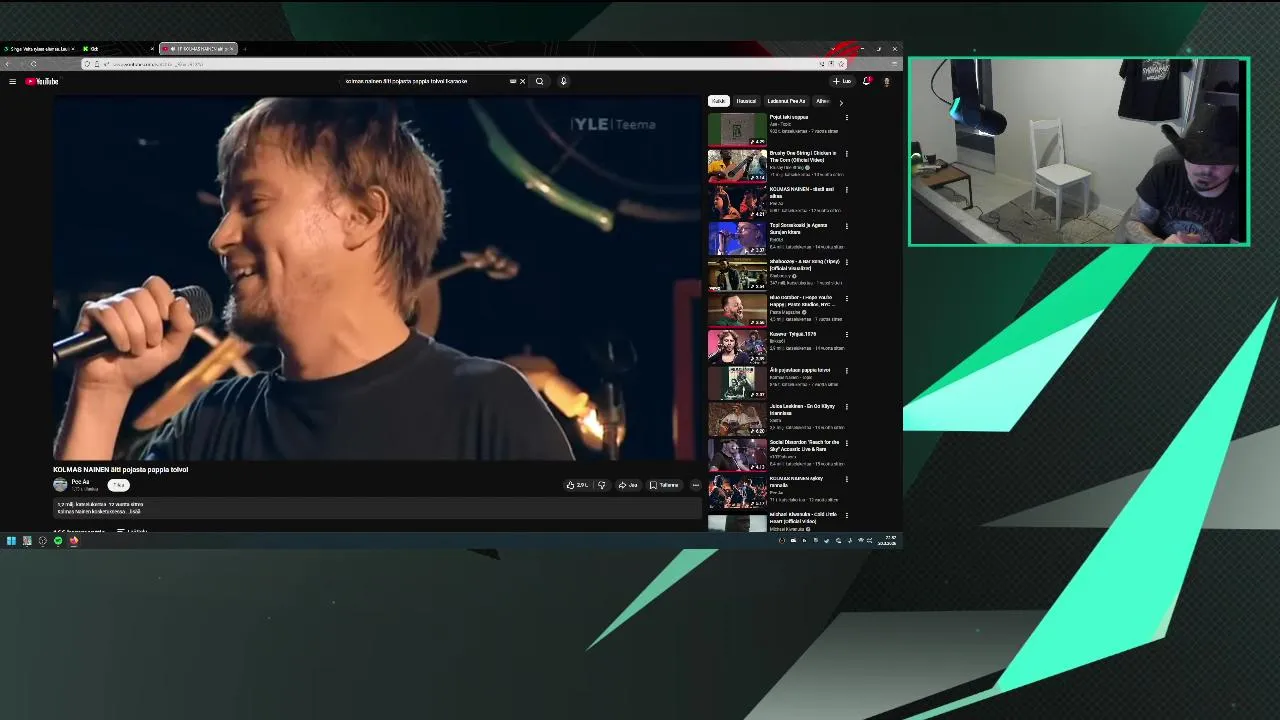
Task: Like the video with thumbs up
Action: point(577,485)
